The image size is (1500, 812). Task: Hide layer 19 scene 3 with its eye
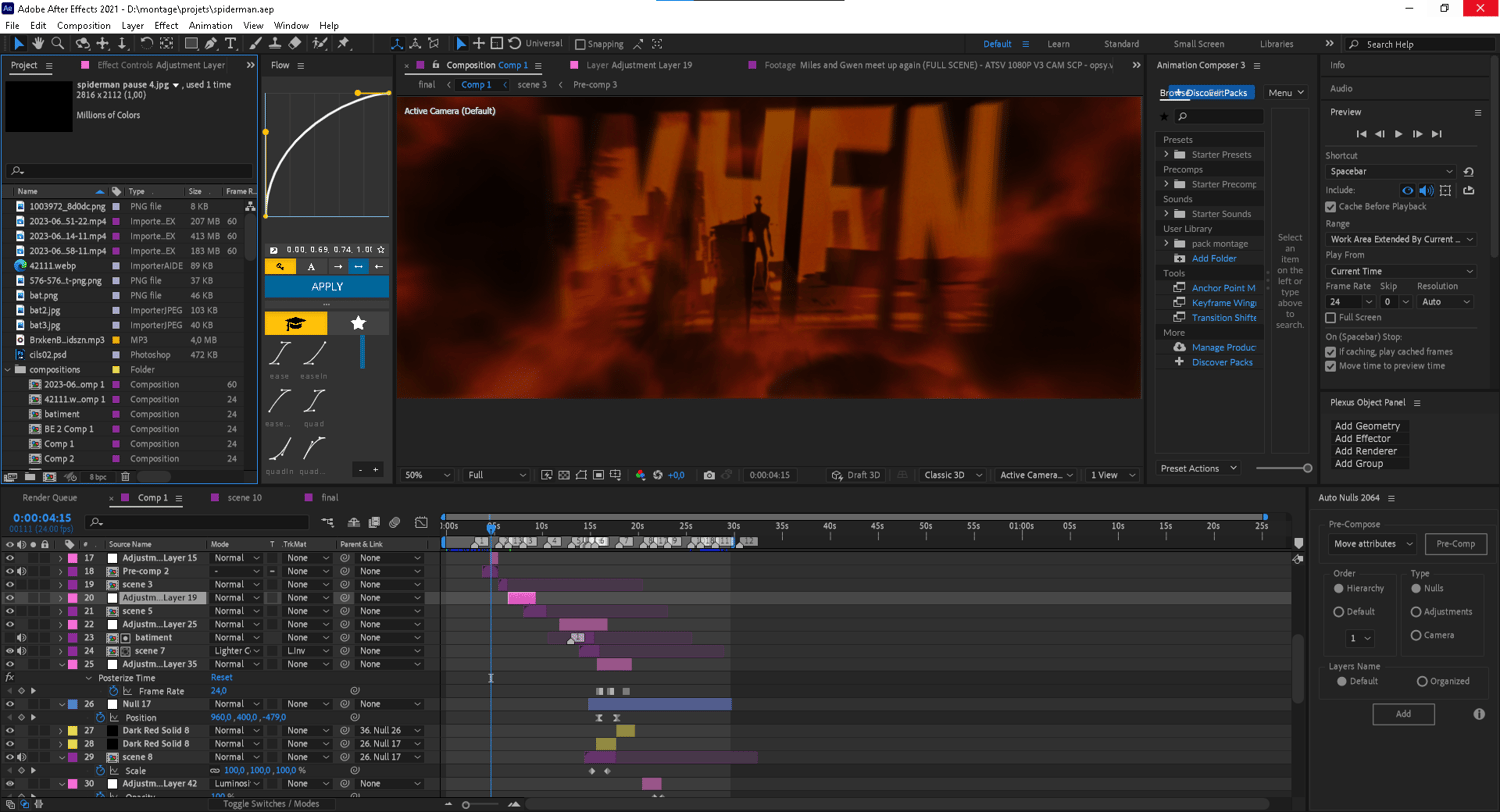(10, 584)
